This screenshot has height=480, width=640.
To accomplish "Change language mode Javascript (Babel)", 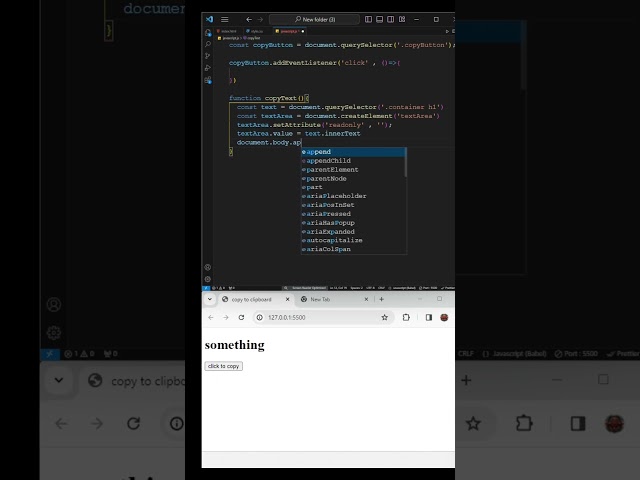I will [402, 288].
